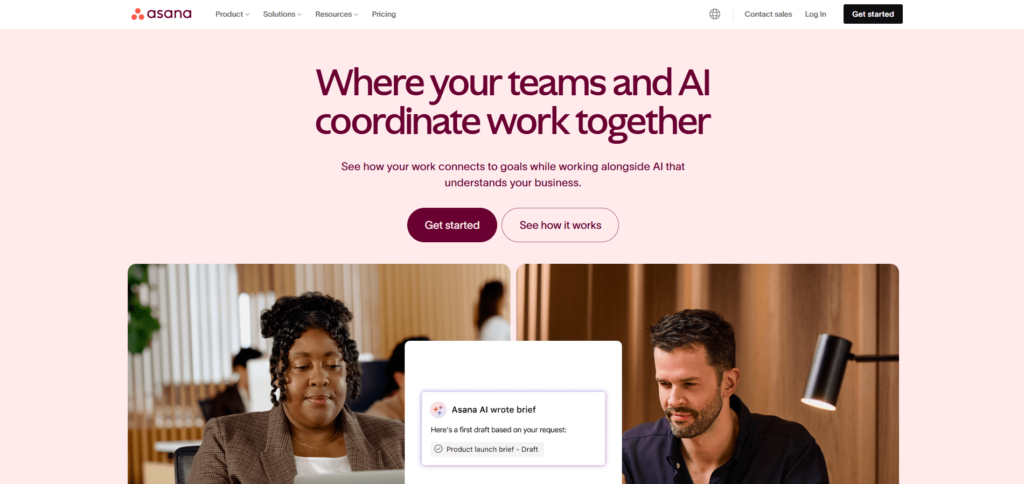Expand the Resources dropdown menu
Viewport: 1024px width, 484px height.
click(x=336, y=14)
